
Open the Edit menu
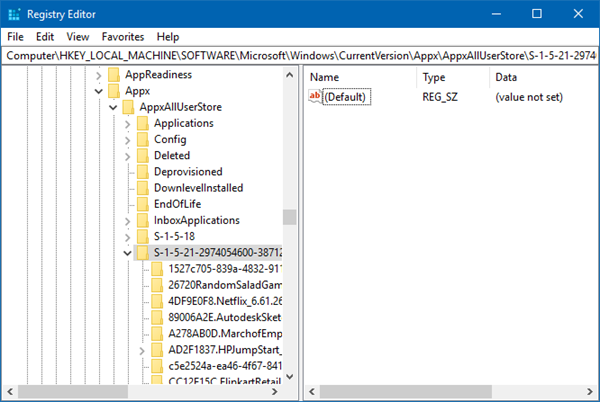point(45,36)
